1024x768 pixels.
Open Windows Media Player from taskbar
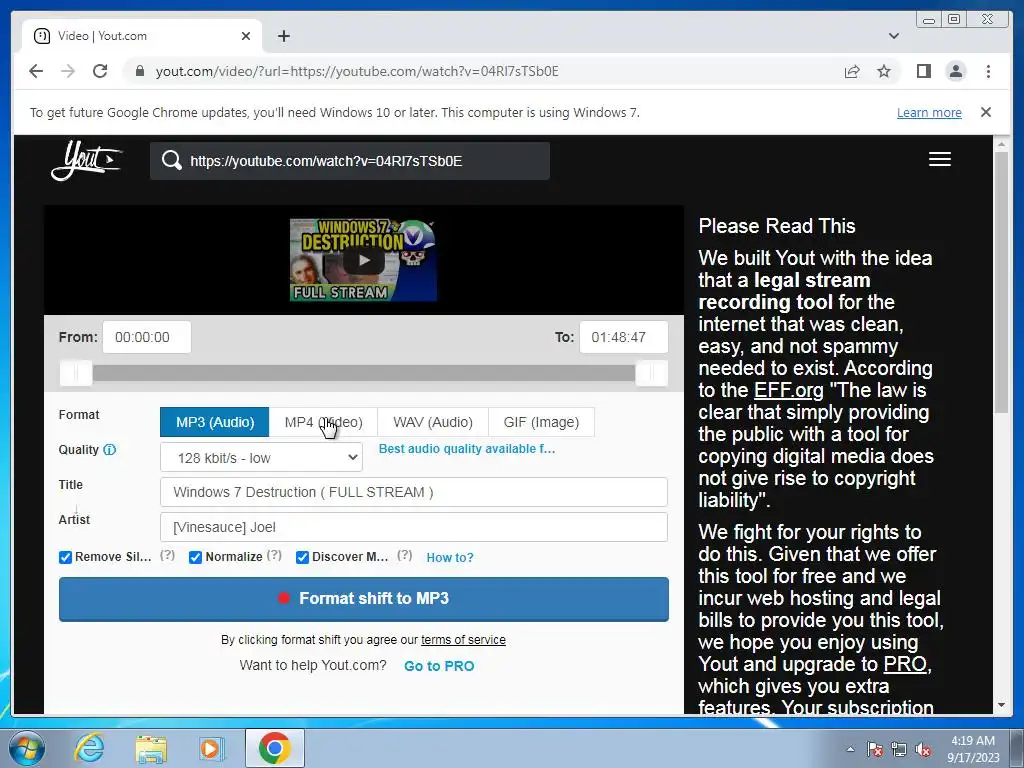pyautogui.click(x=212, y=748)
